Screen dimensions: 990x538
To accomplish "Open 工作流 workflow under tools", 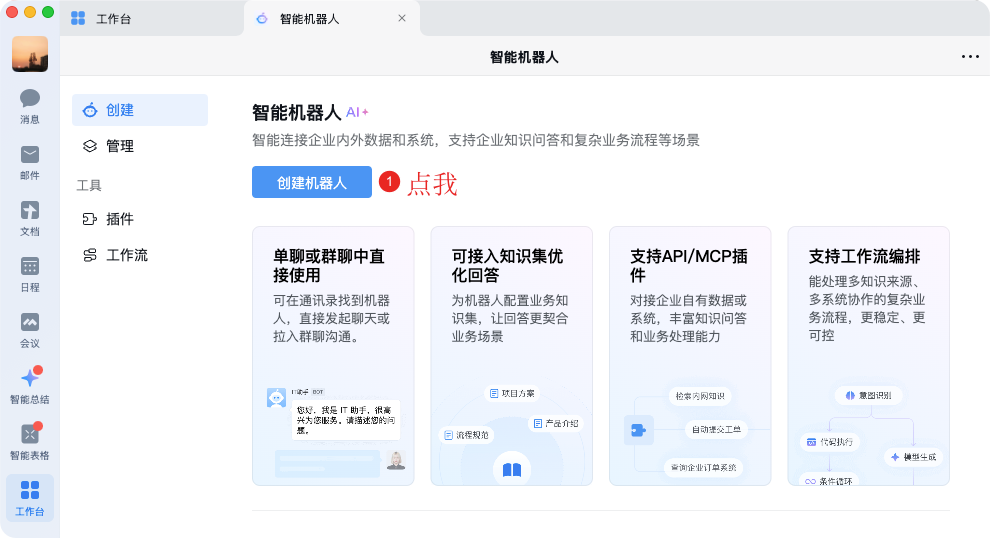I will tap(139, 255).
